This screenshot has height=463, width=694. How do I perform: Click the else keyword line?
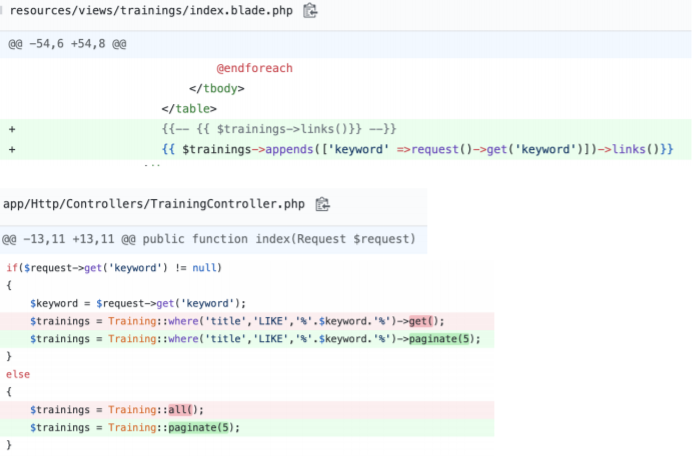18,374
